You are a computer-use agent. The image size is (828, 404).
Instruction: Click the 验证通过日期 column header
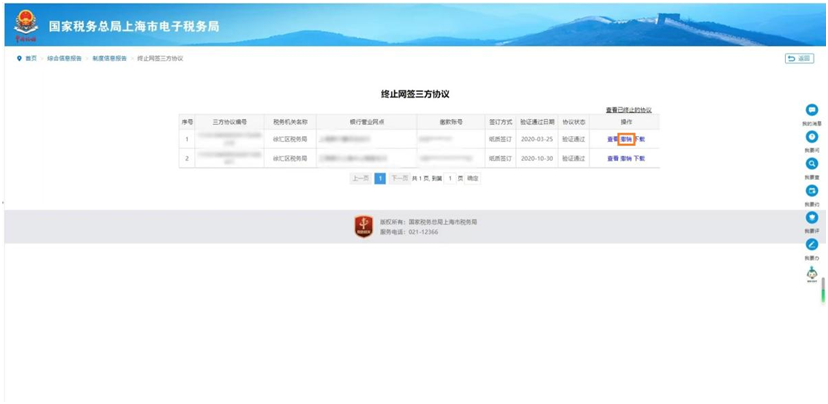(x=537, y=121)
